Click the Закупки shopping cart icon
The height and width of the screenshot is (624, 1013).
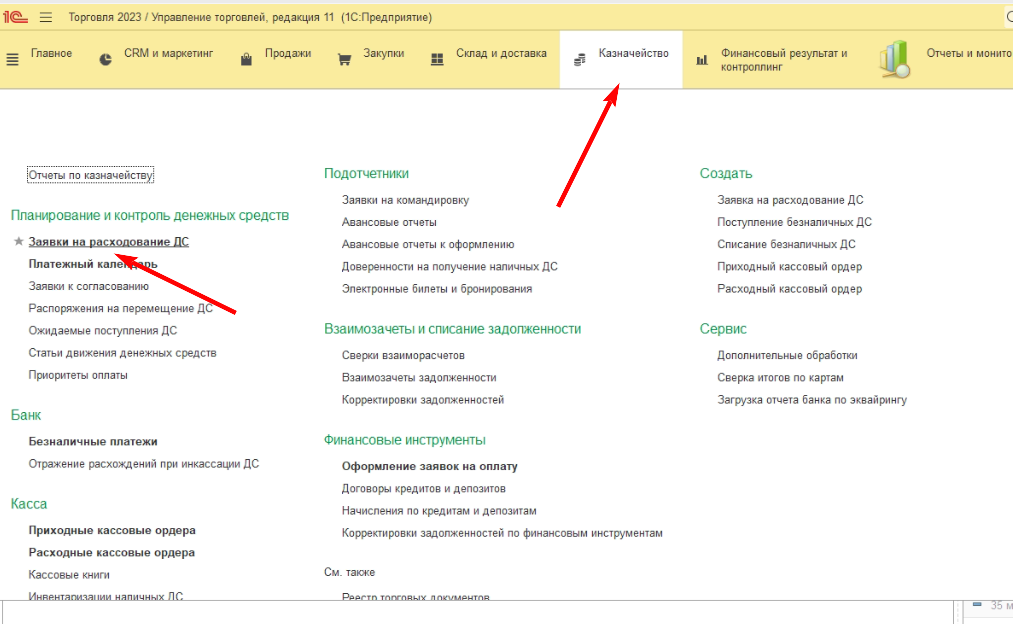[345, 59]
